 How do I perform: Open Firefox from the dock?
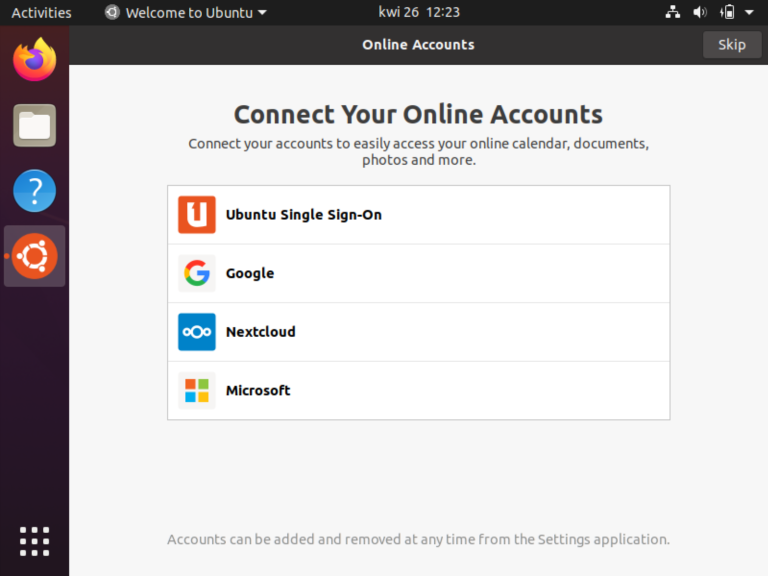(34, 59)
